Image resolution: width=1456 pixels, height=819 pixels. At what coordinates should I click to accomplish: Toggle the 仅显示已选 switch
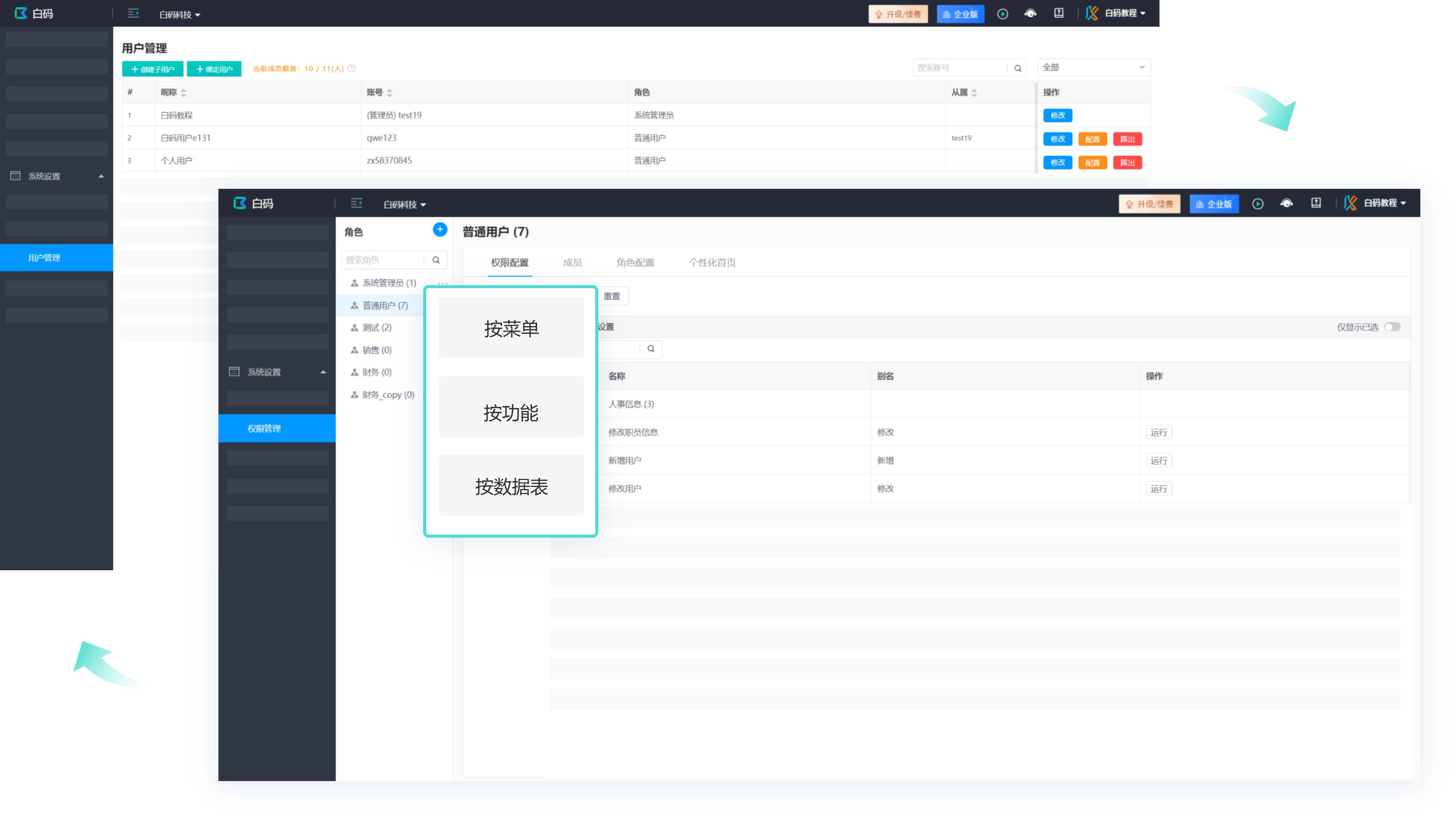pos(1392,327)
